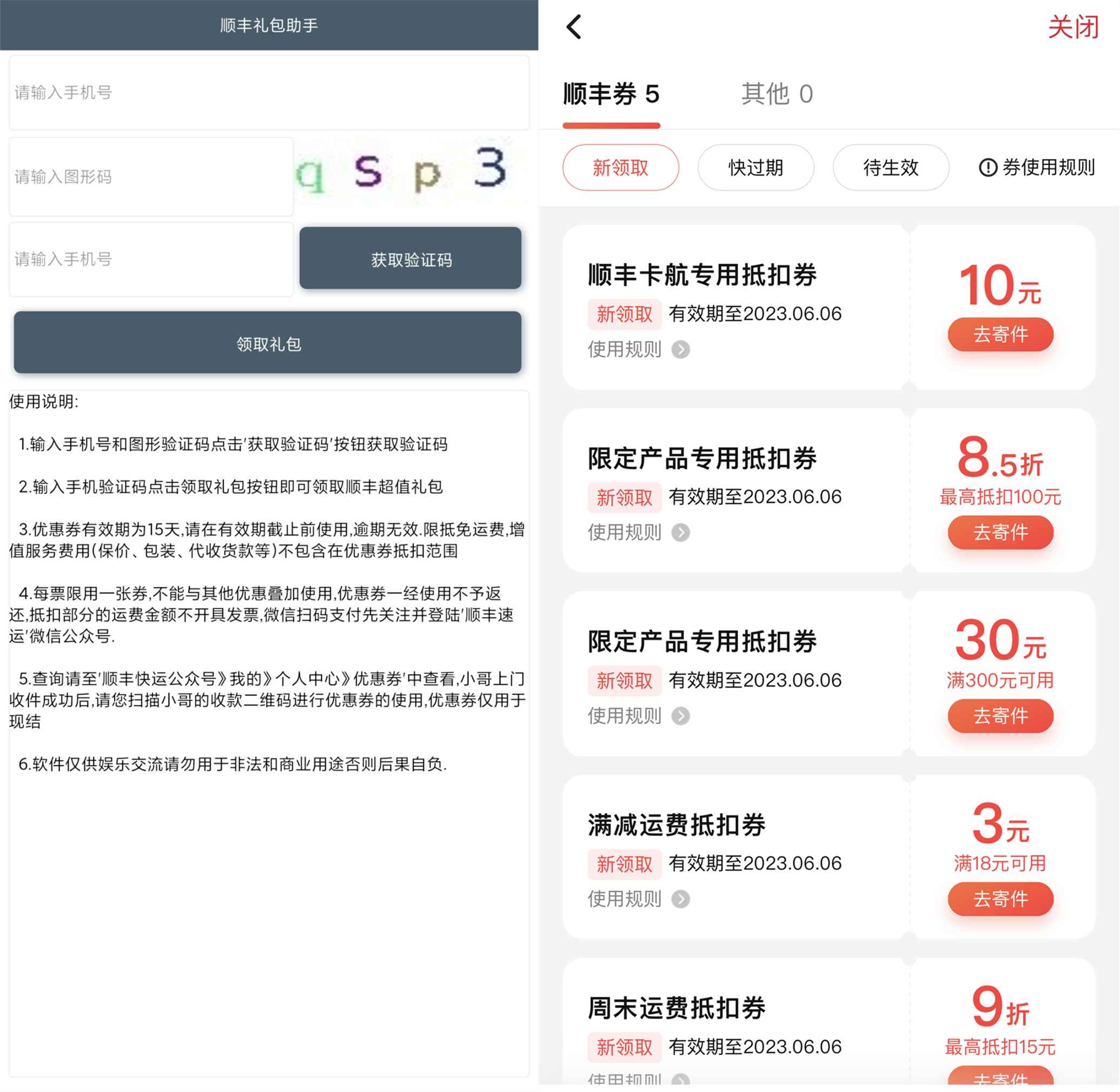Image resolution: width=1120 pixels, height=1092 pixels.
Task: Click the 请输入图形码 input field
Action: (151, 177)
